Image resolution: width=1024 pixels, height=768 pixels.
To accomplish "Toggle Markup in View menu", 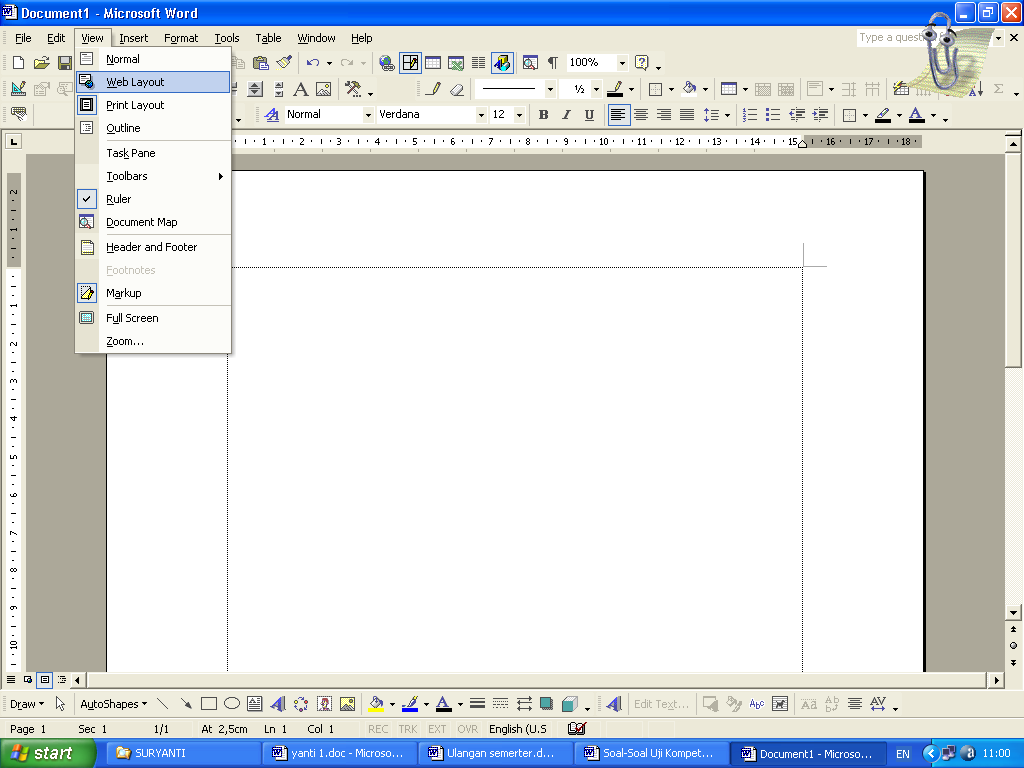I will [153, 293].
